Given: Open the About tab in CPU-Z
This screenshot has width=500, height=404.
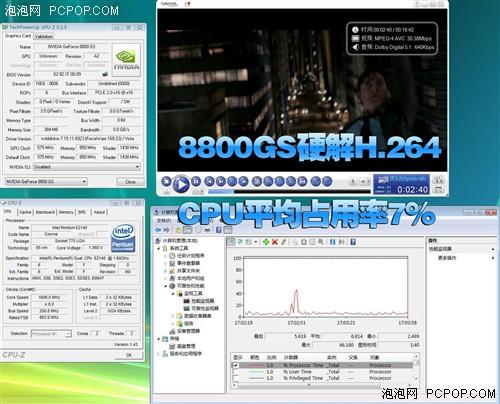Looking at the screenshot, I should coord(99,212).
